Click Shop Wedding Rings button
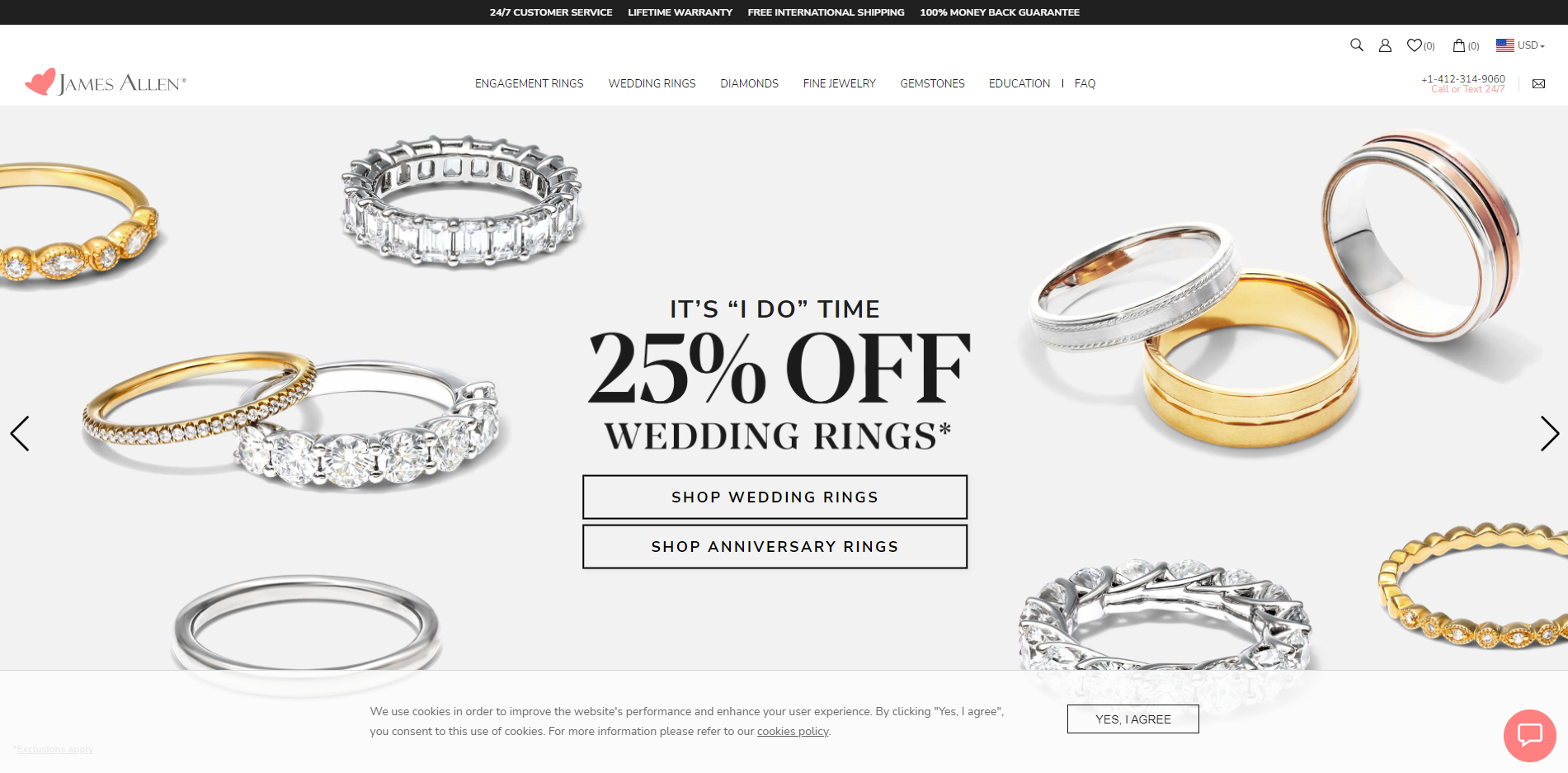1568x773 pixels. pyautogui.click(x=775, y=497)
